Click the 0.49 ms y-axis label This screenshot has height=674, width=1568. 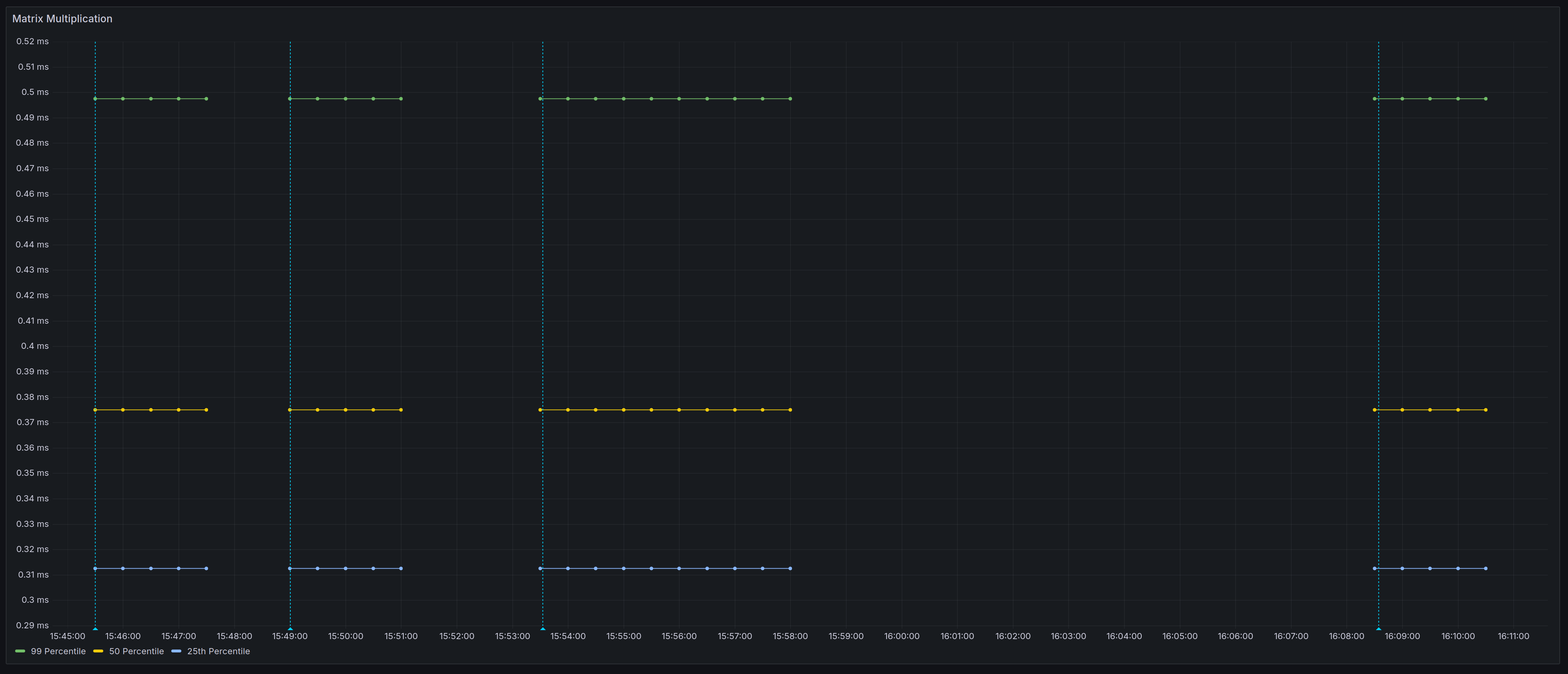[32, 117]
